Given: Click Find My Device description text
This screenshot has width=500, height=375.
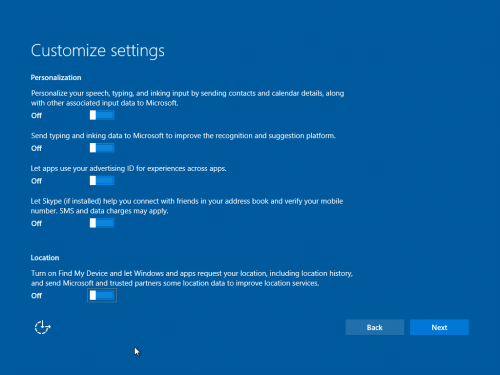Looking at the screenshot, I should tap(192, 278).
